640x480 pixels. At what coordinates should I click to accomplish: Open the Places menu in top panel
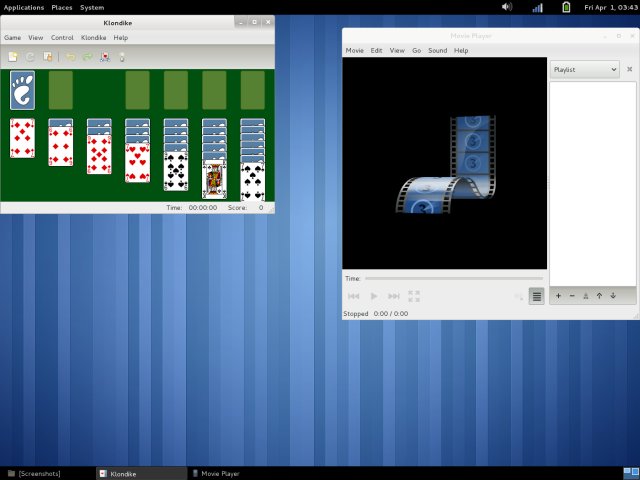click(x=61, y=7)
